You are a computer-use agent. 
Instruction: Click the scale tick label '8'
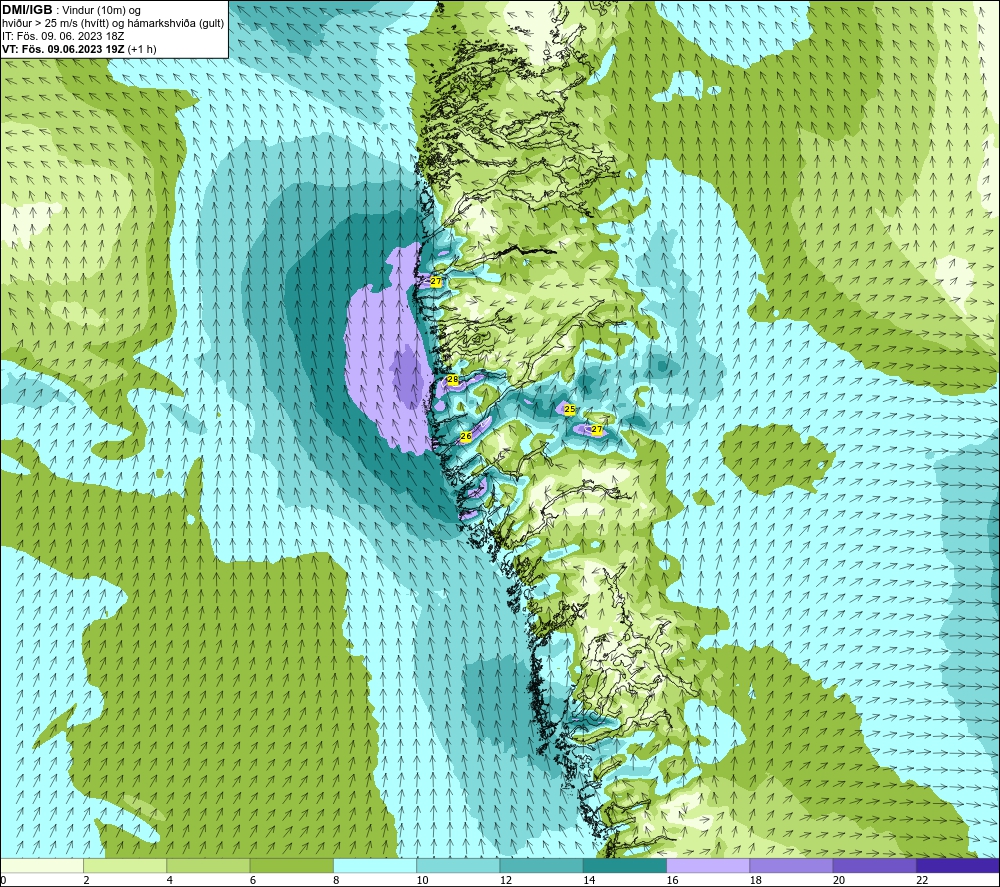coord(336,881)
